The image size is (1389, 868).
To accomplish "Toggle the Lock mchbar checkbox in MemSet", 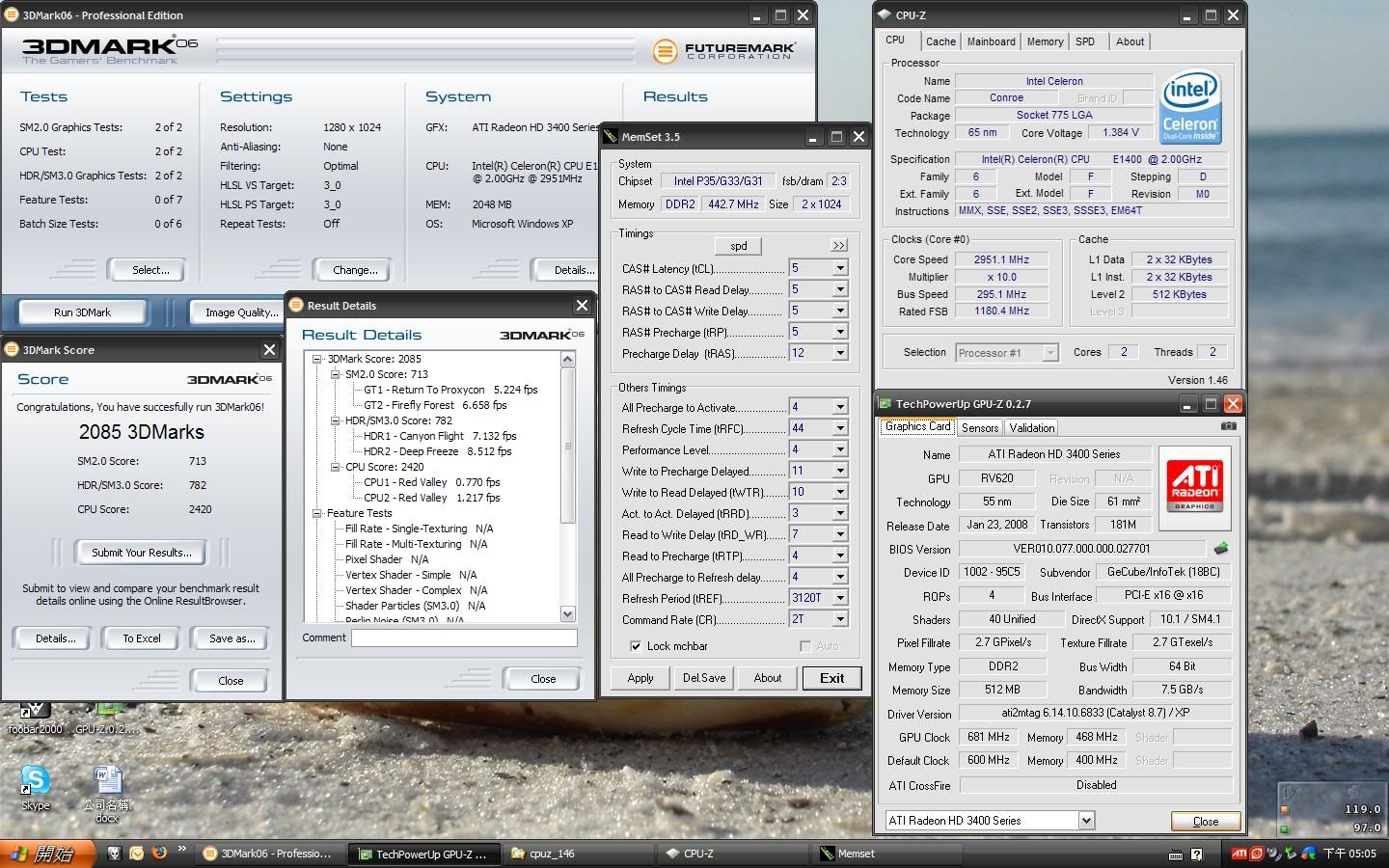I will (636, 646).
